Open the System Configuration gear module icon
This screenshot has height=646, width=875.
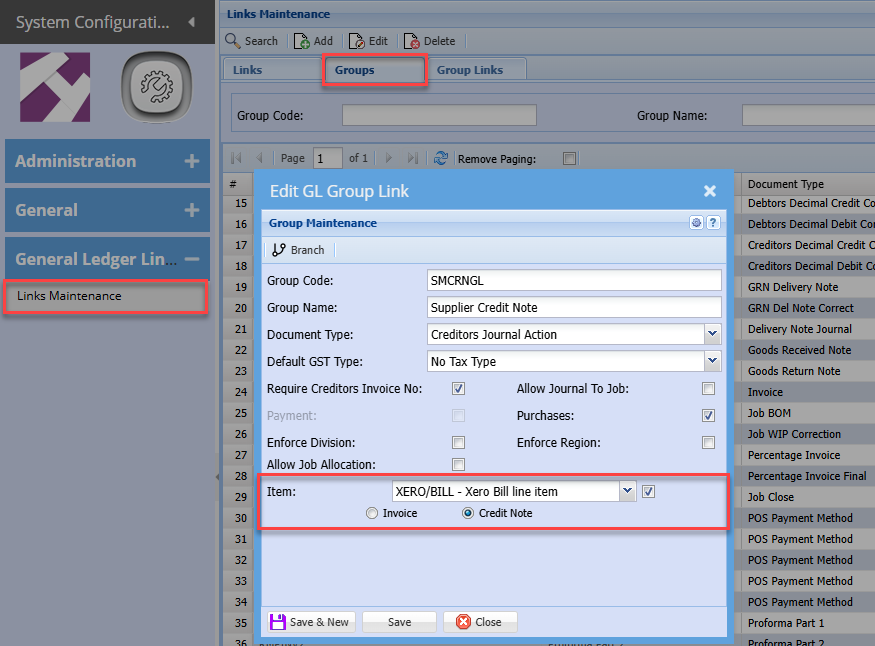pos(157,88)
